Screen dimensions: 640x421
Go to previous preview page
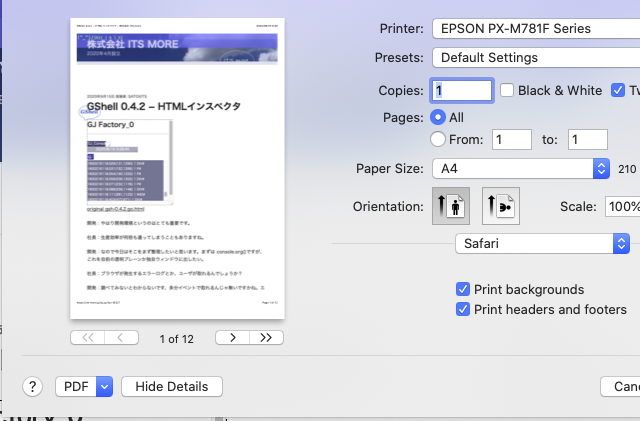[x=121, y=338]
